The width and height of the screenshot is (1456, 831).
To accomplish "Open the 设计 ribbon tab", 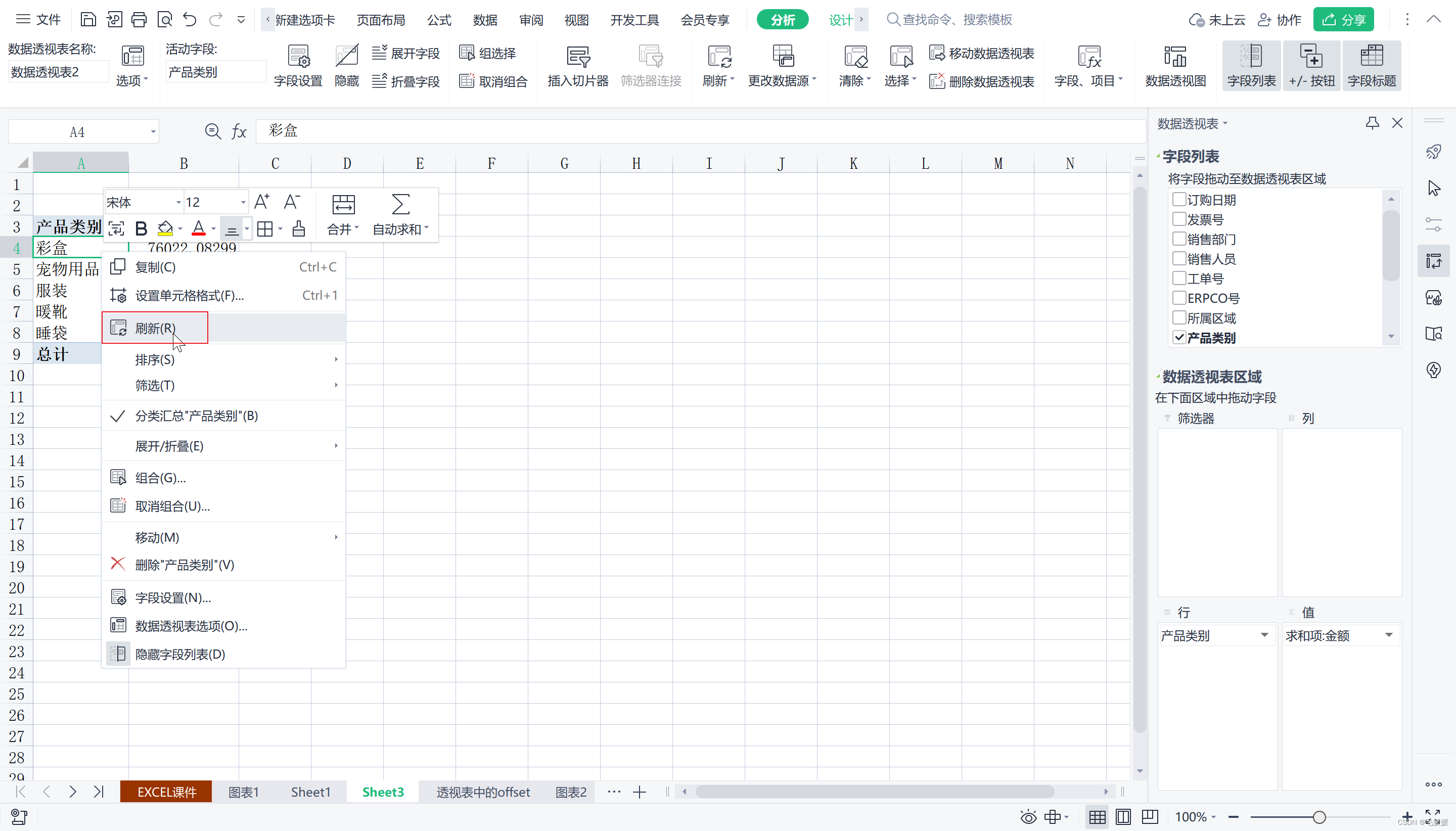I will pos(841,20).
